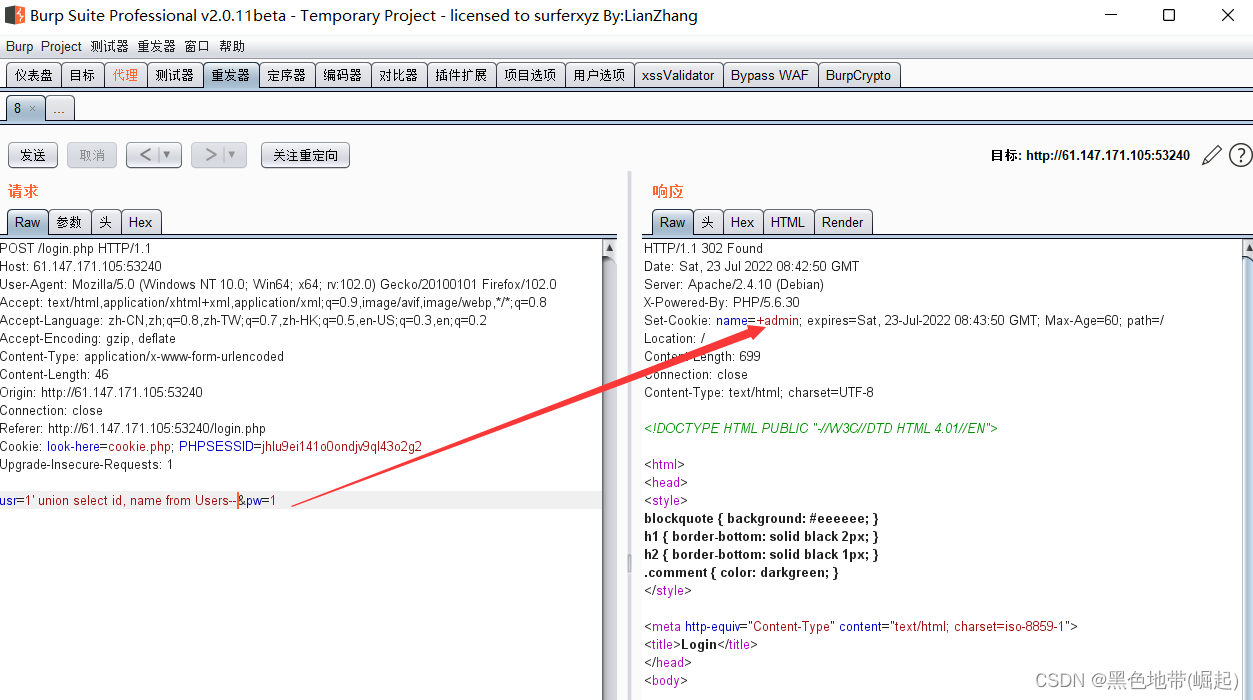This screenshot has height=700, width=1253.
Task: Click the pencil icon to edit target
Action: pyautogui.click(x=1212, y=155)
